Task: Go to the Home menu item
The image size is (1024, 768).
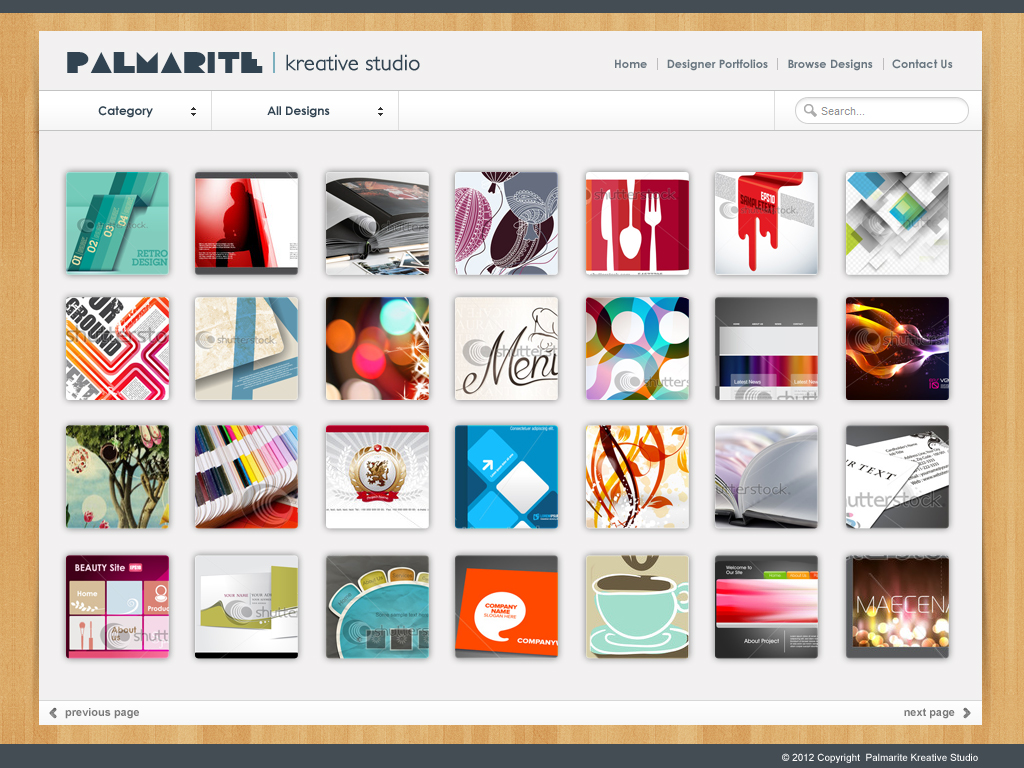Action: click(630, 64)
